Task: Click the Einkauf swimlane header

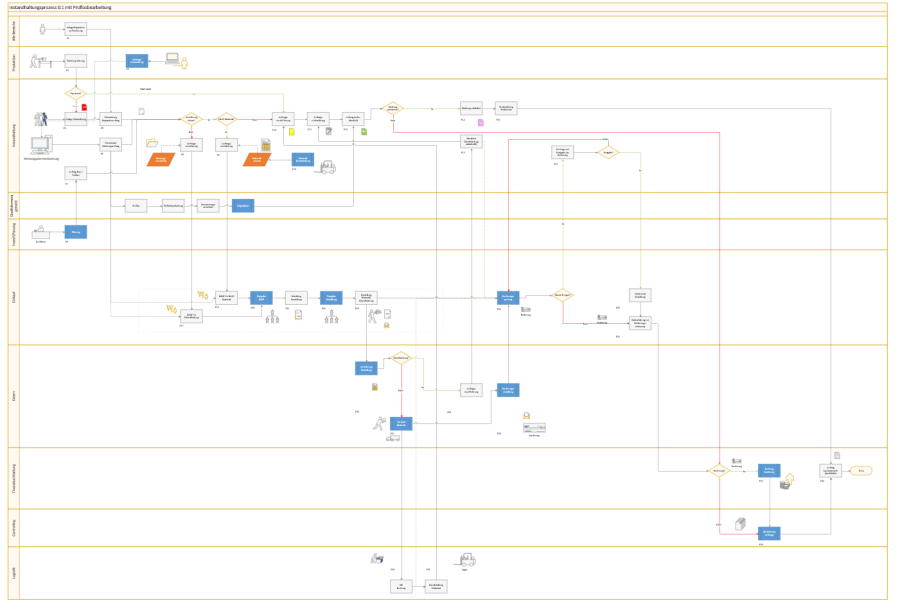Action: pyautogui.click(x=13, y=297)
